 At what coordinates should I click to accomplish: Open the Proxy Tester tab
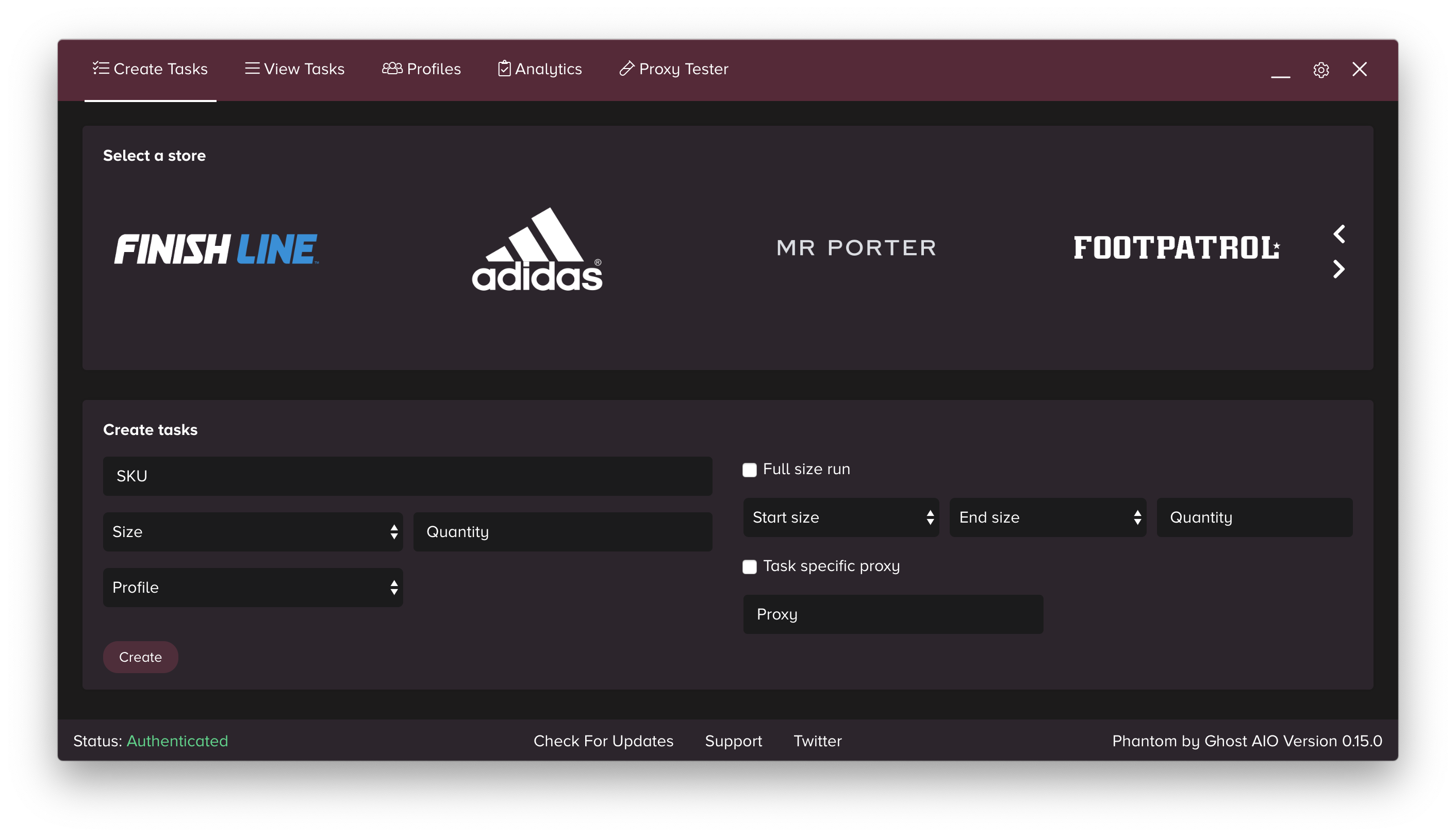(x=673, y=69)
